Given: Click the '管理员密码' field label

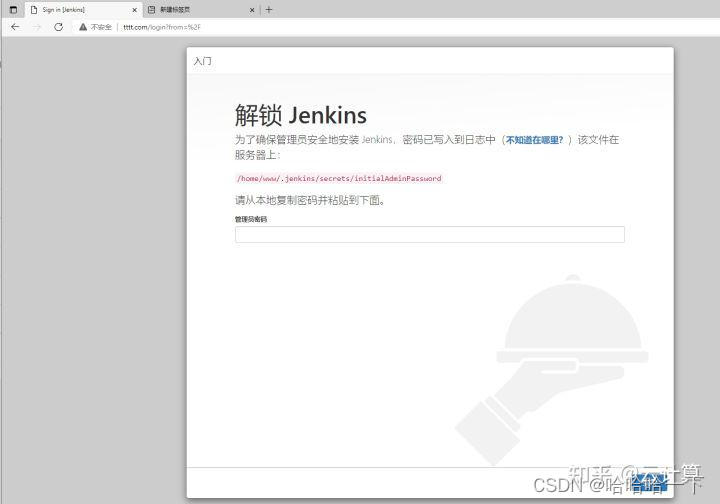Looking at the screenshot, I should click(x=251, y=219).
